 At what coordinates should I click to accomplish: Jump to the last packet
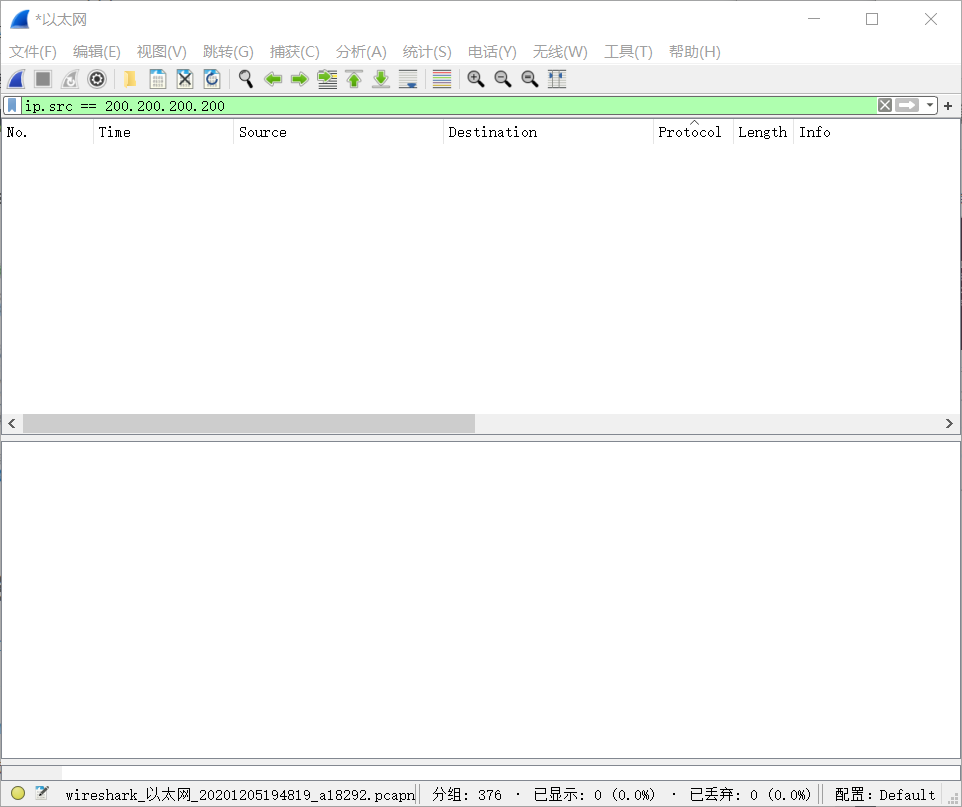(381, 79)
